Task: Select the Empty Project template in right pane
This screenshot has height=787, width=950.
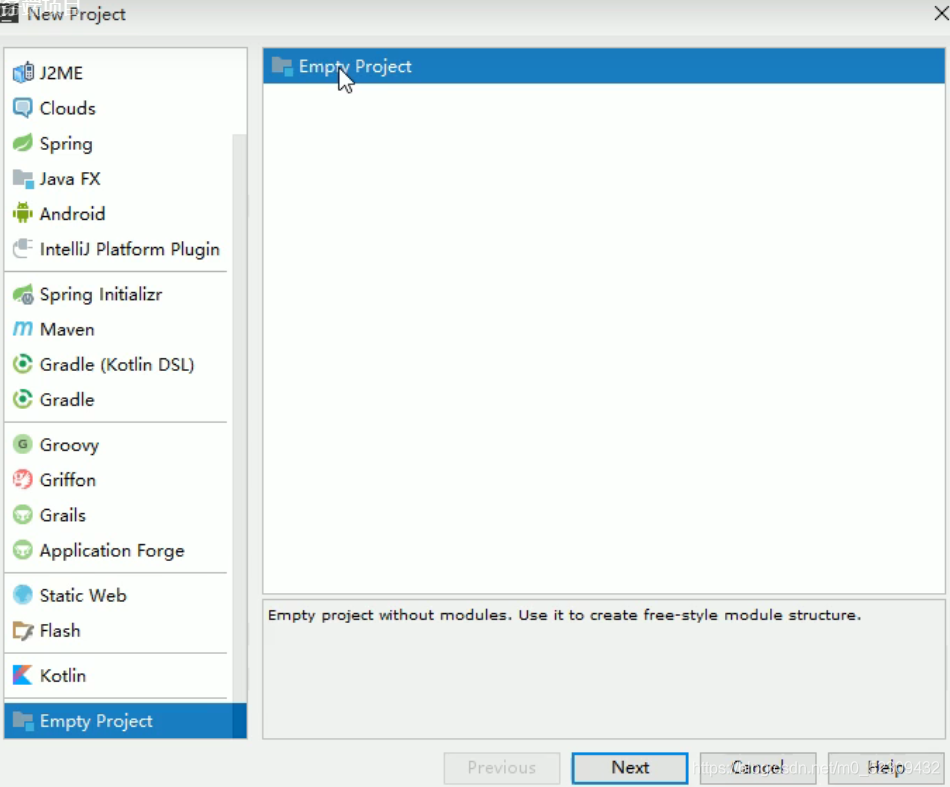Action: click(603, 66)
